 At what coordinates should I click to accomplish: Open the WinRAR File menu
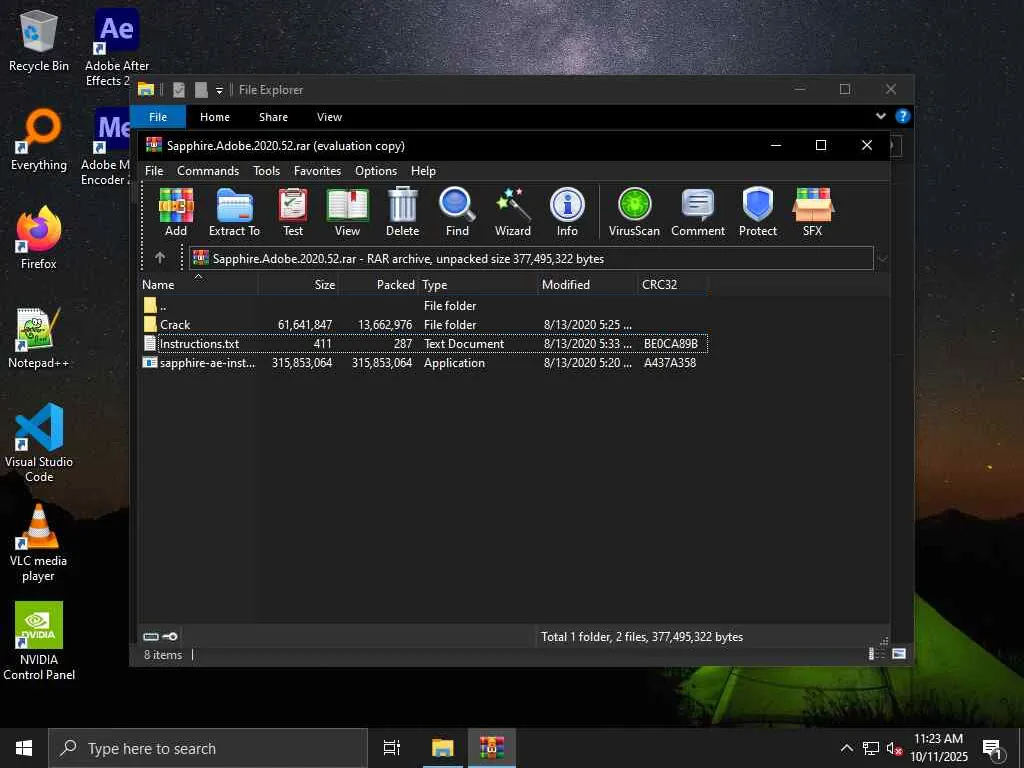coord(154,170)
